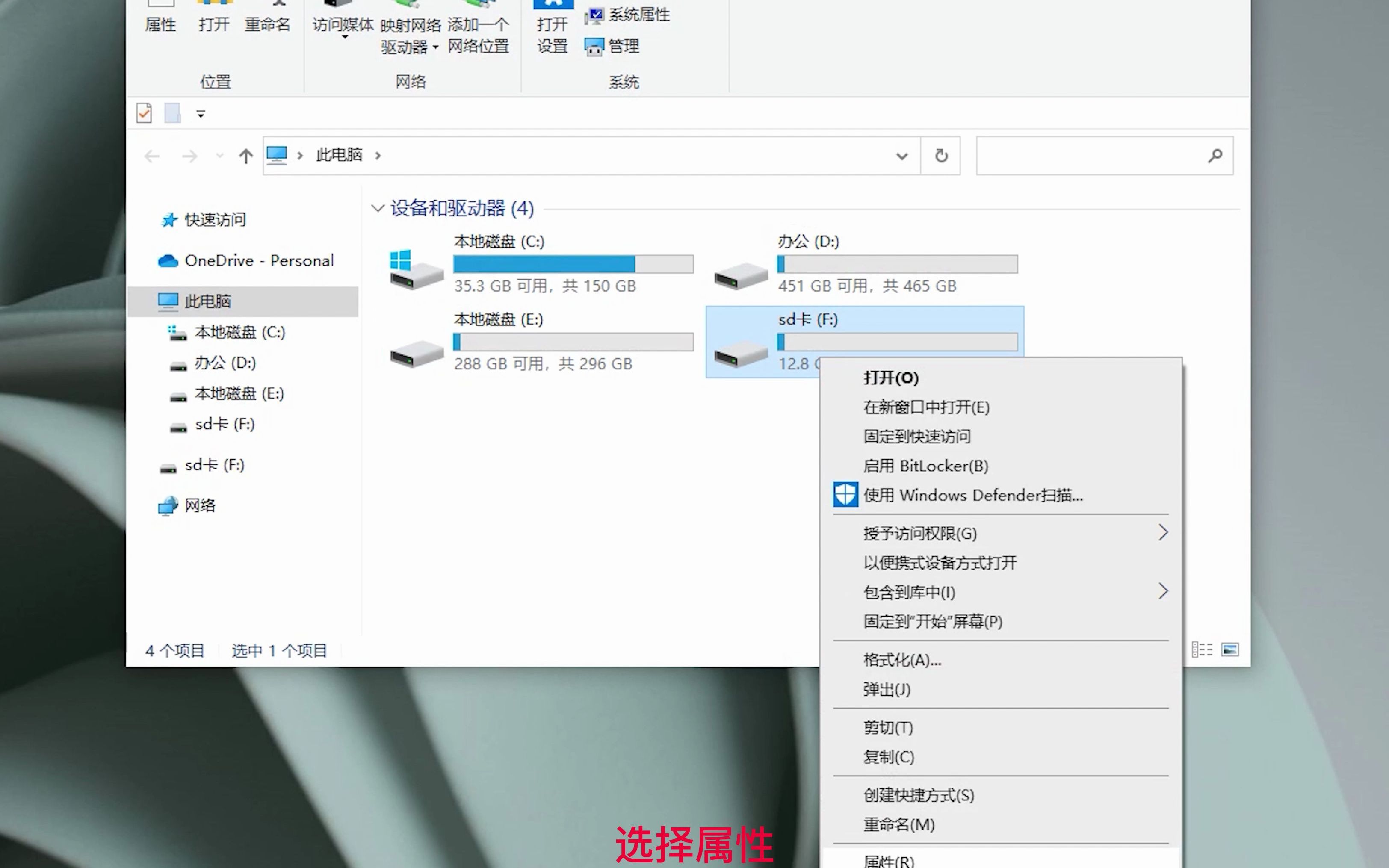
Task: Choose 打开(O) from the context menu
Action: tap(1001, 378)
